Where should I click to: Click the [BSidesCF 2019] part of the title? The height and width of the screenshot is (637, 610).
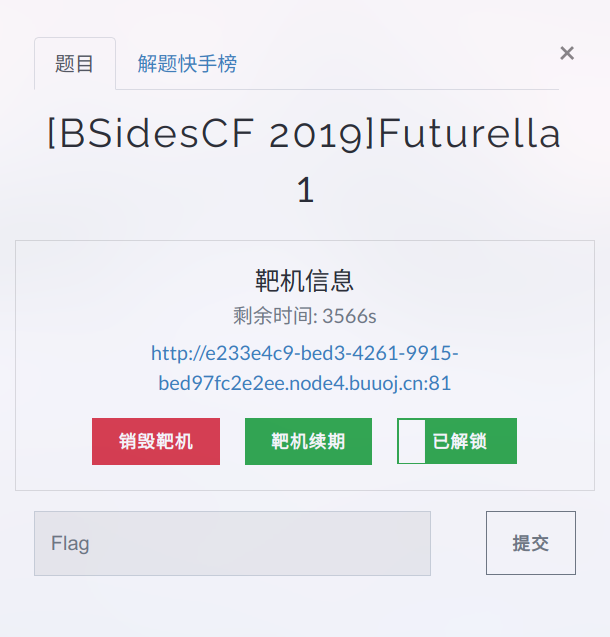tap(211, 133)
